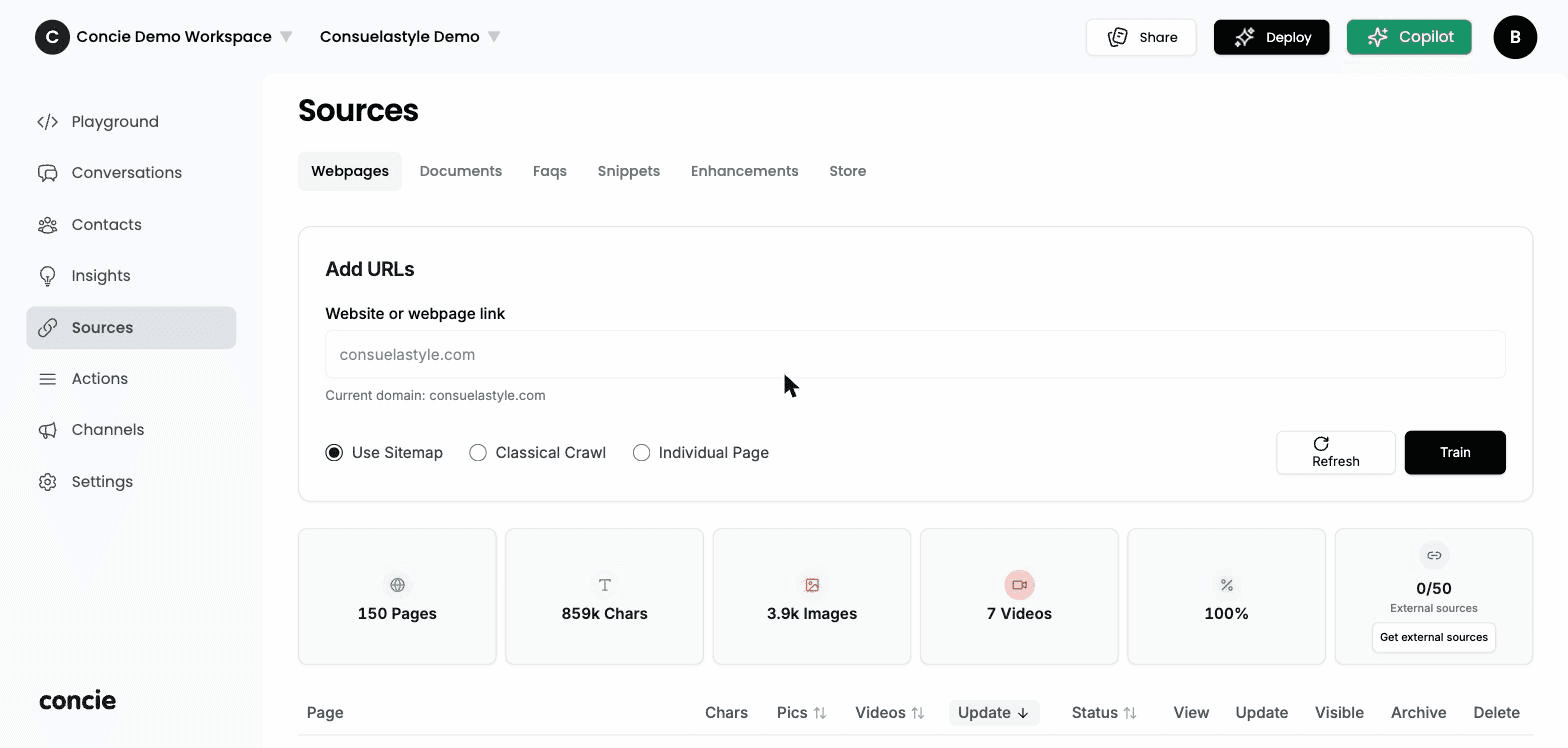Viewport: 1568px width, 748px height.
Task: Click the sparkle icon on Copilot button
Action: click(x=1378, y=37)
